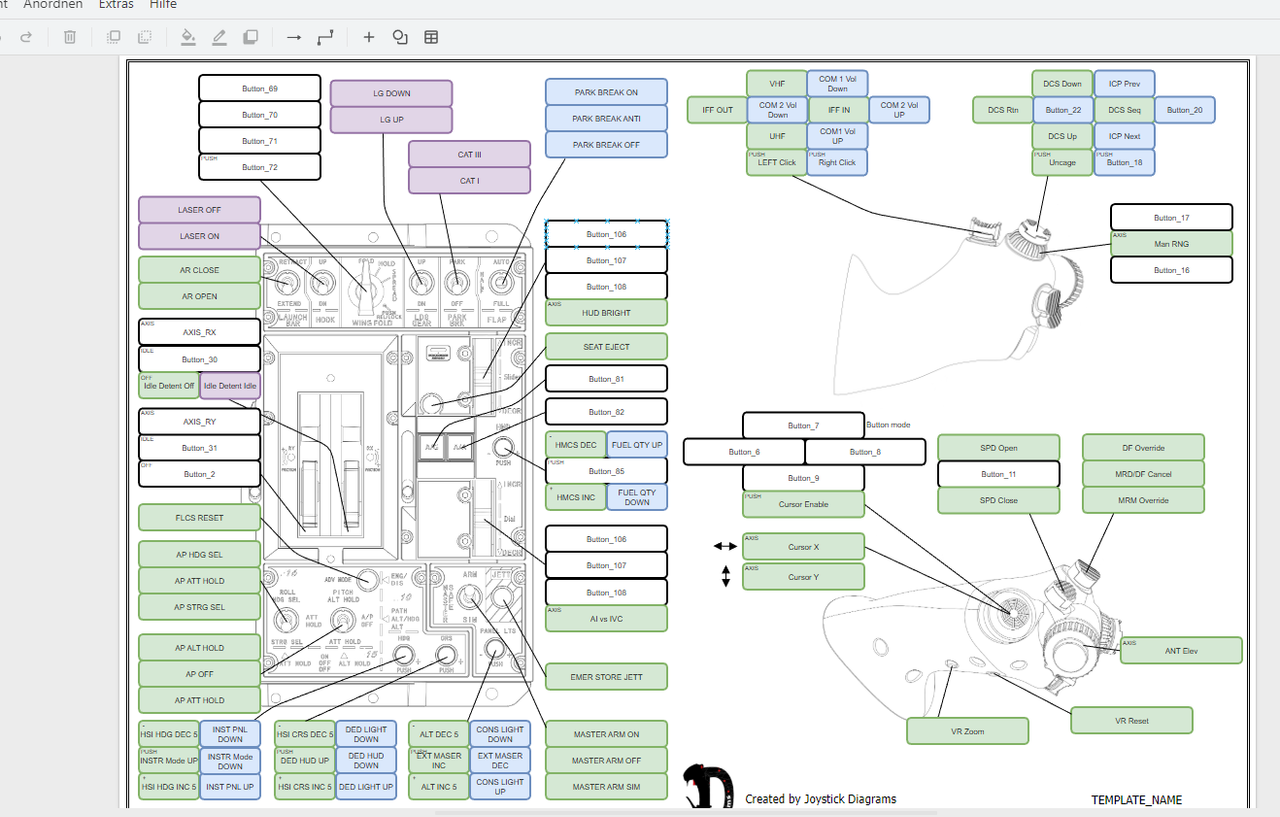The width and height of the screenshot is (1280, 817).
Task: Click the AR OPEN box
Action: pos(199,296)
